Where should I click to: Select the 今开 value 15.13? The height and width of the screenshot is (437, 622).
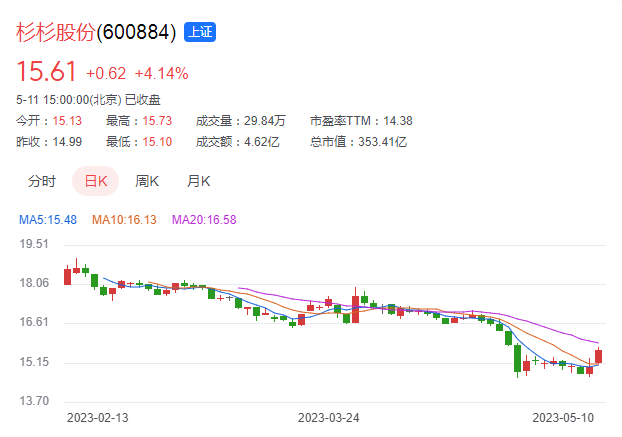pos(67,121)
